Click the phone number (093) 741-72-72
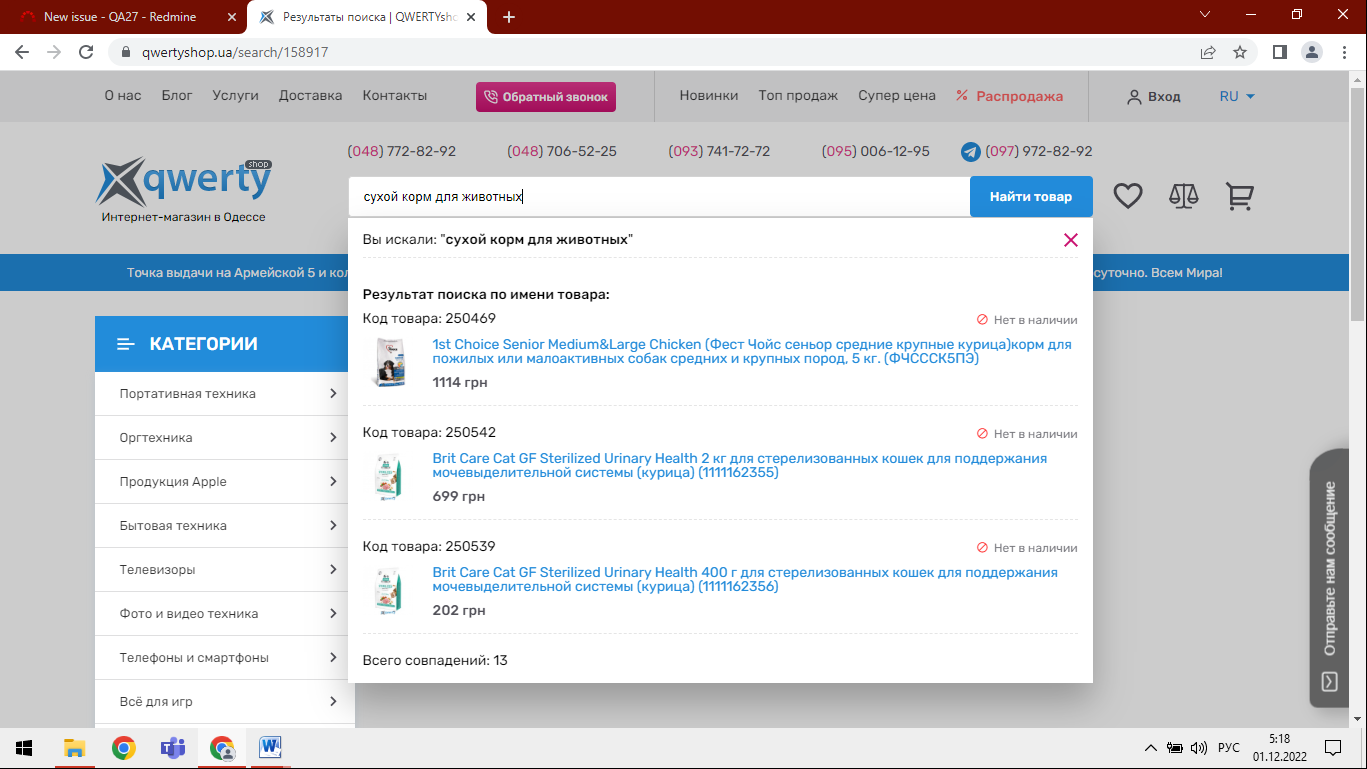The width and height of the screenshot is (1367, 769). tap(719, 152)
